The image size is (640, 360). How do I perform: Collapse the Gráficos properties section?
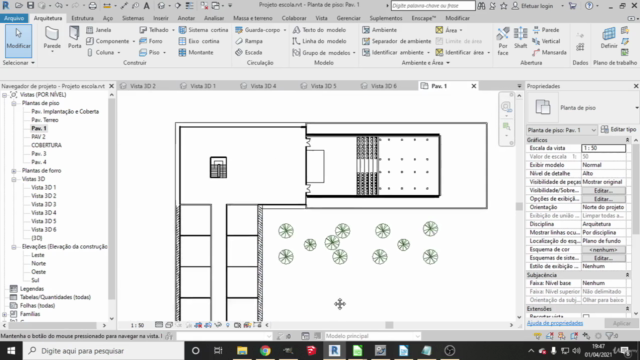(628, 140)
